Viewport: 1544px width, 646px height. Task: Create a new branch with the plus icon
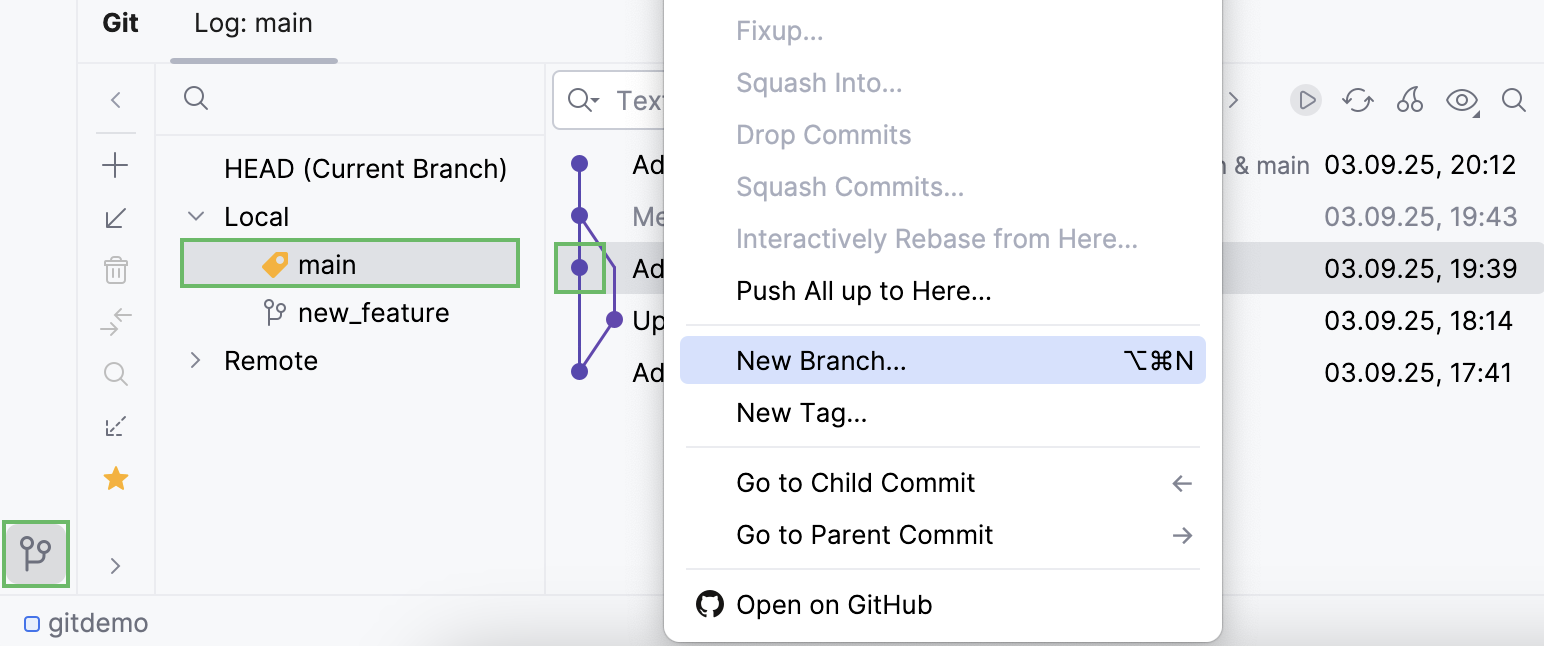115,164
